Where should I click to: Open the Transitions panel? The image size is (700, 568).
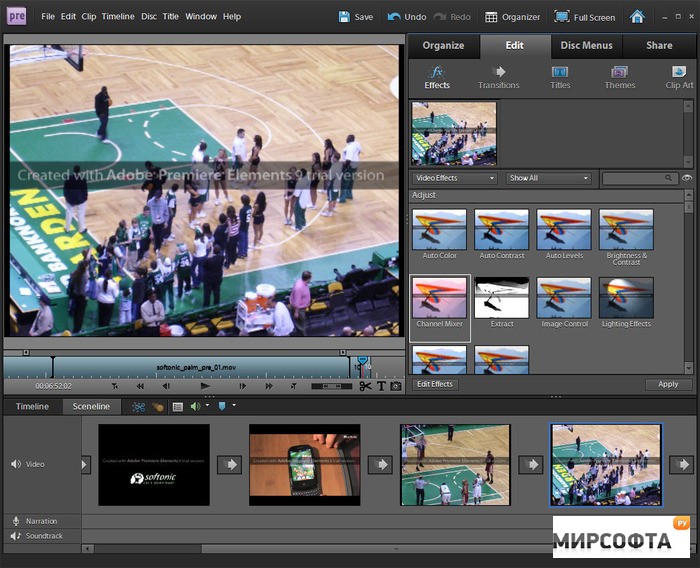coord(499,77)
